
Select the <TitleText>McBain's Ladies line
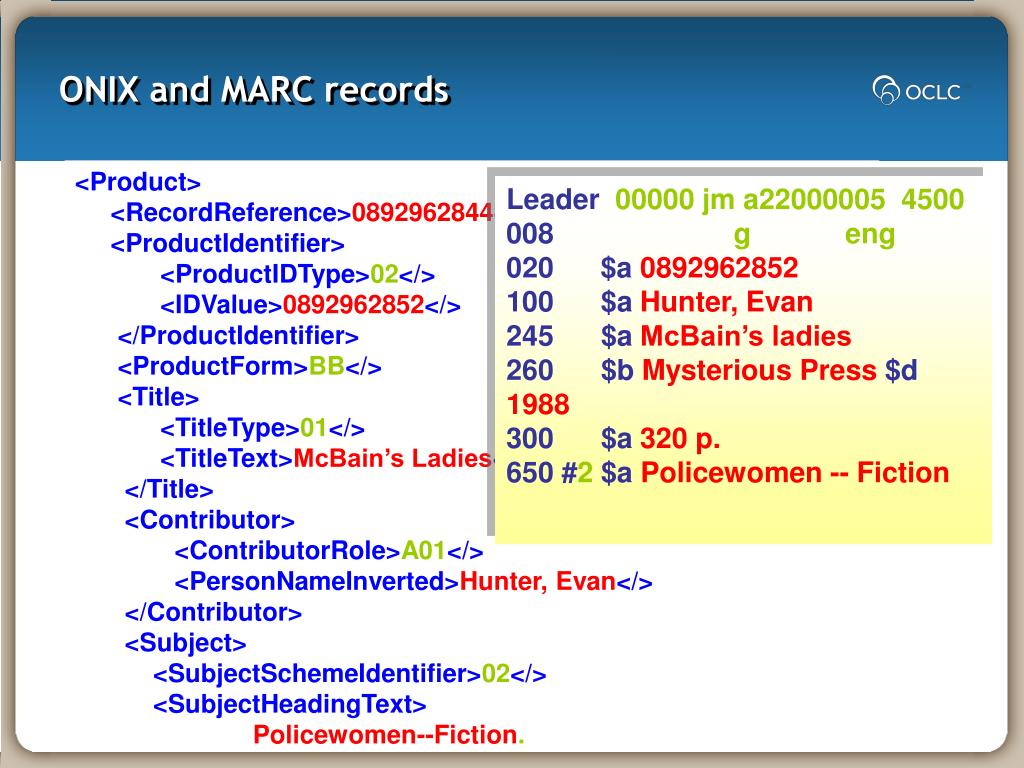(x=327, y=458)
